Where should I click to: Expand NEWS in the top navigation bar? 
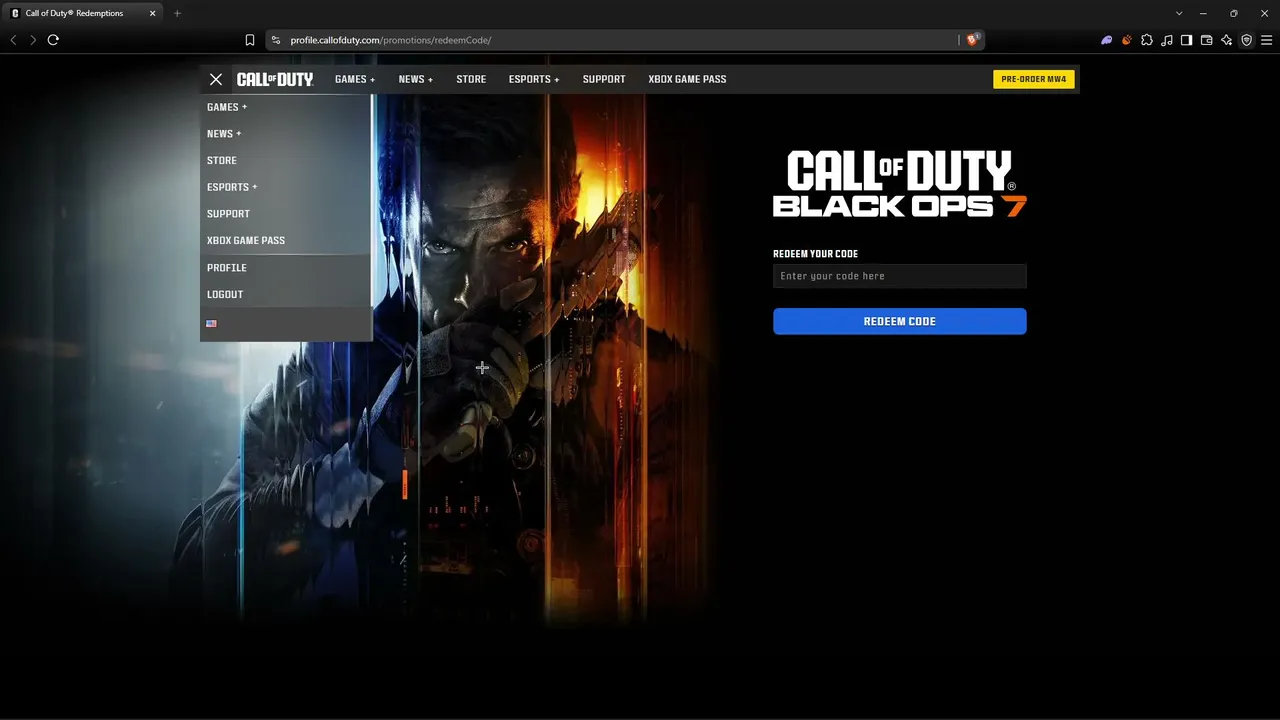416,79
